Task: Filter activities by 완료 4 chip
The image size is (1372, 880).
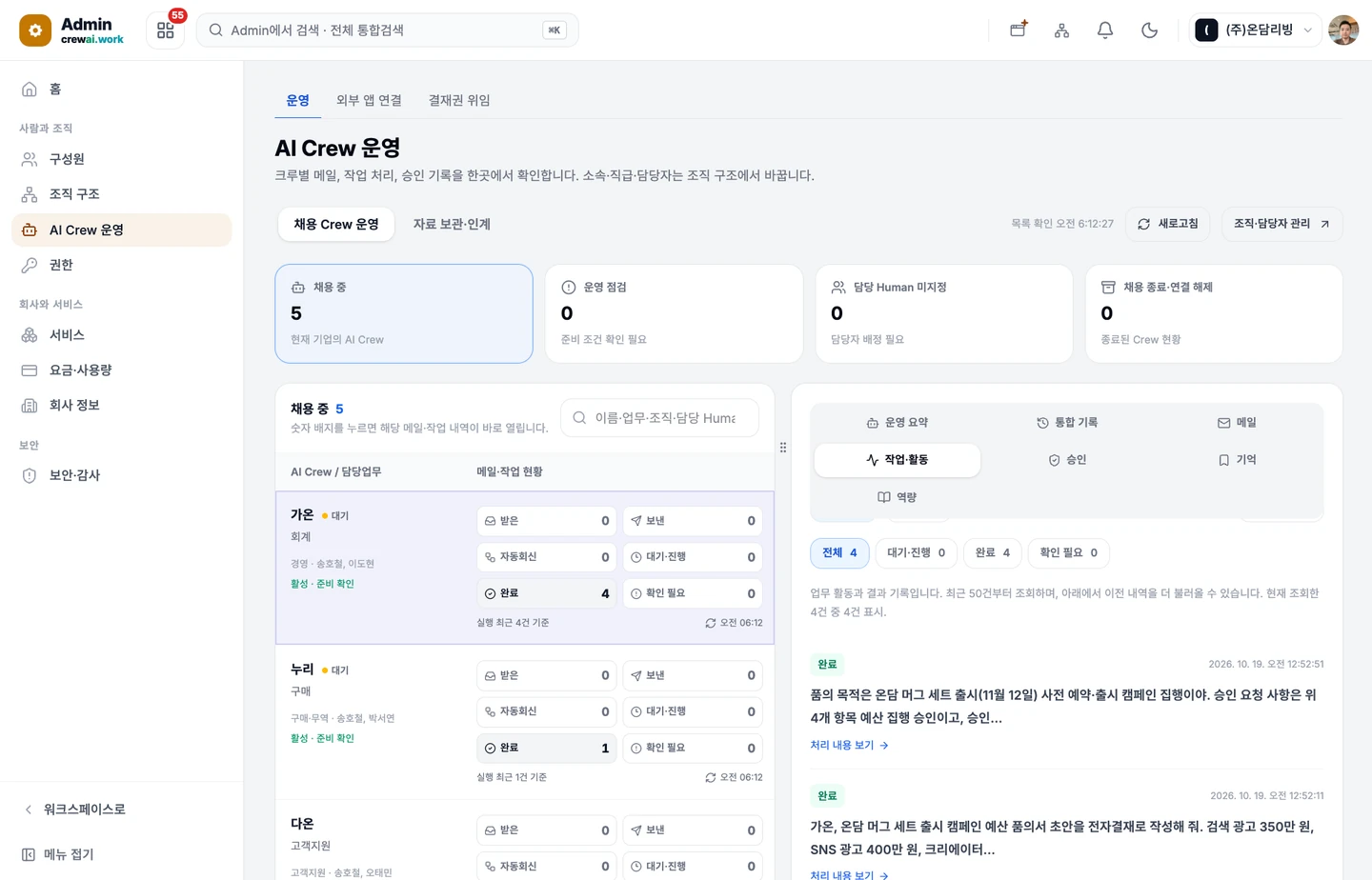Action: click(993, 553)
